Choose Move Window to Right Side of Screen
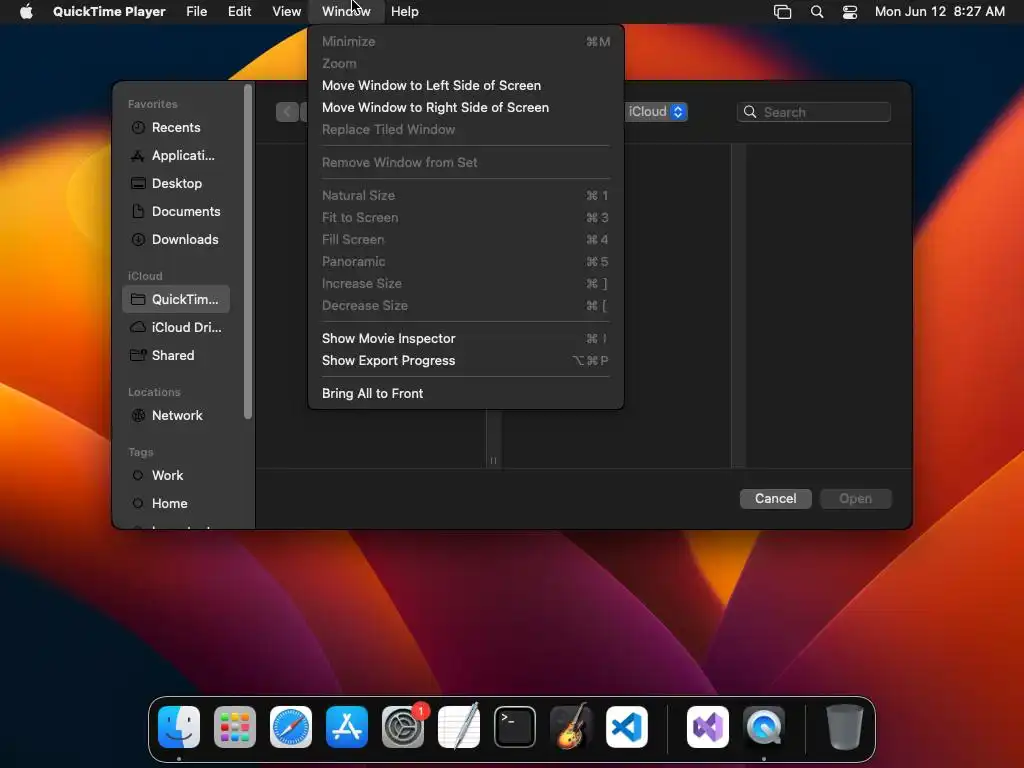1024x768 pixels. click(x=466, y=108)
